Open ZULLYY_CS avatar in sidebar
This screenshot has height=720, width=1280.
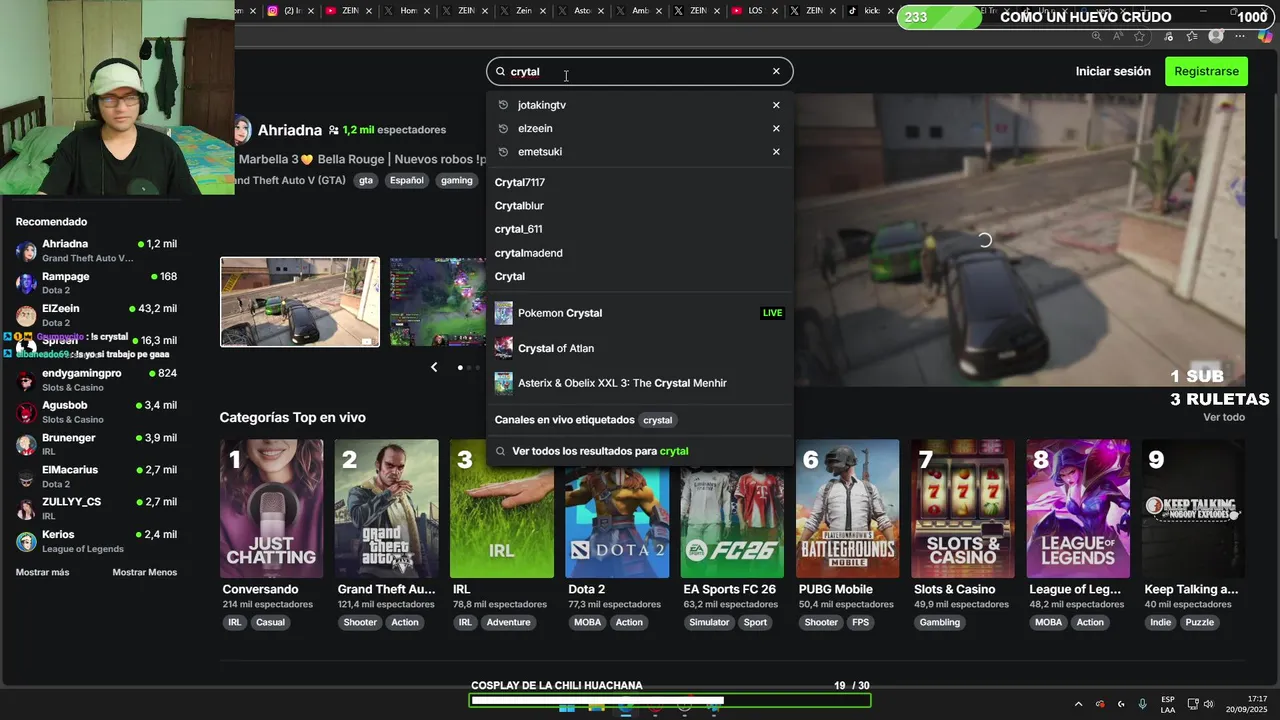[x=26, y=509]
